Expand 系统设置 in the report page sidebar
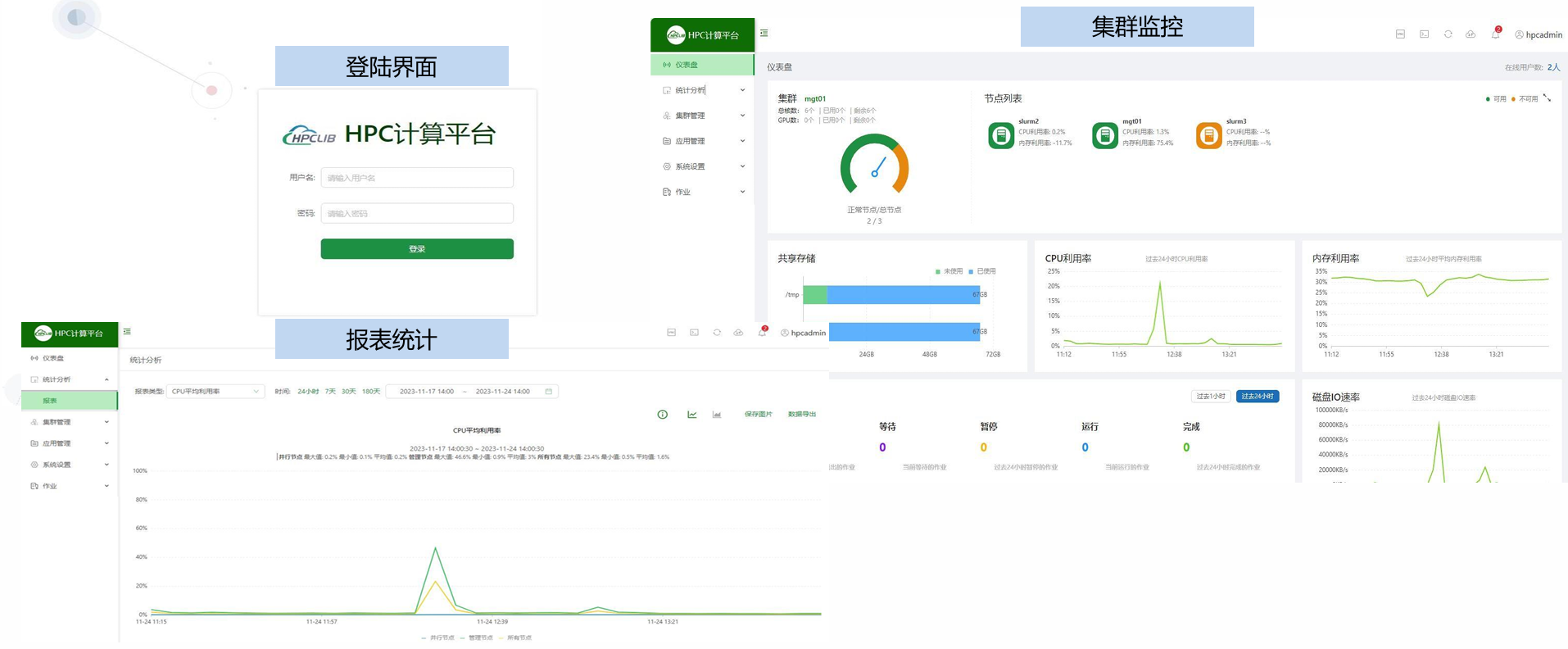 (x=69, y=465)
